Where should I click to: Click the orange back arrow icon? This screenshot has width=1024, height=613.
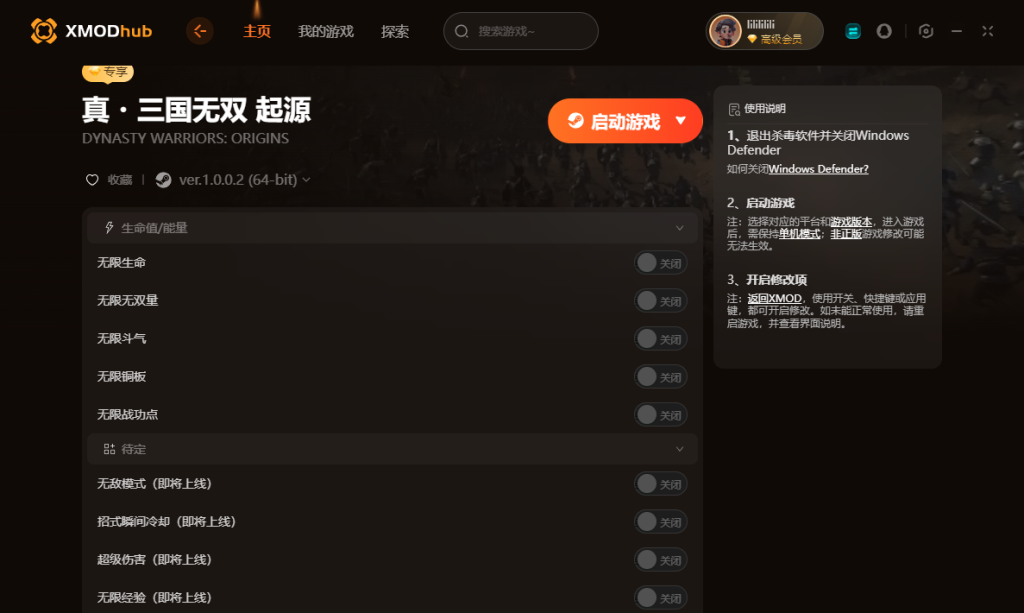tap(200, 31)
